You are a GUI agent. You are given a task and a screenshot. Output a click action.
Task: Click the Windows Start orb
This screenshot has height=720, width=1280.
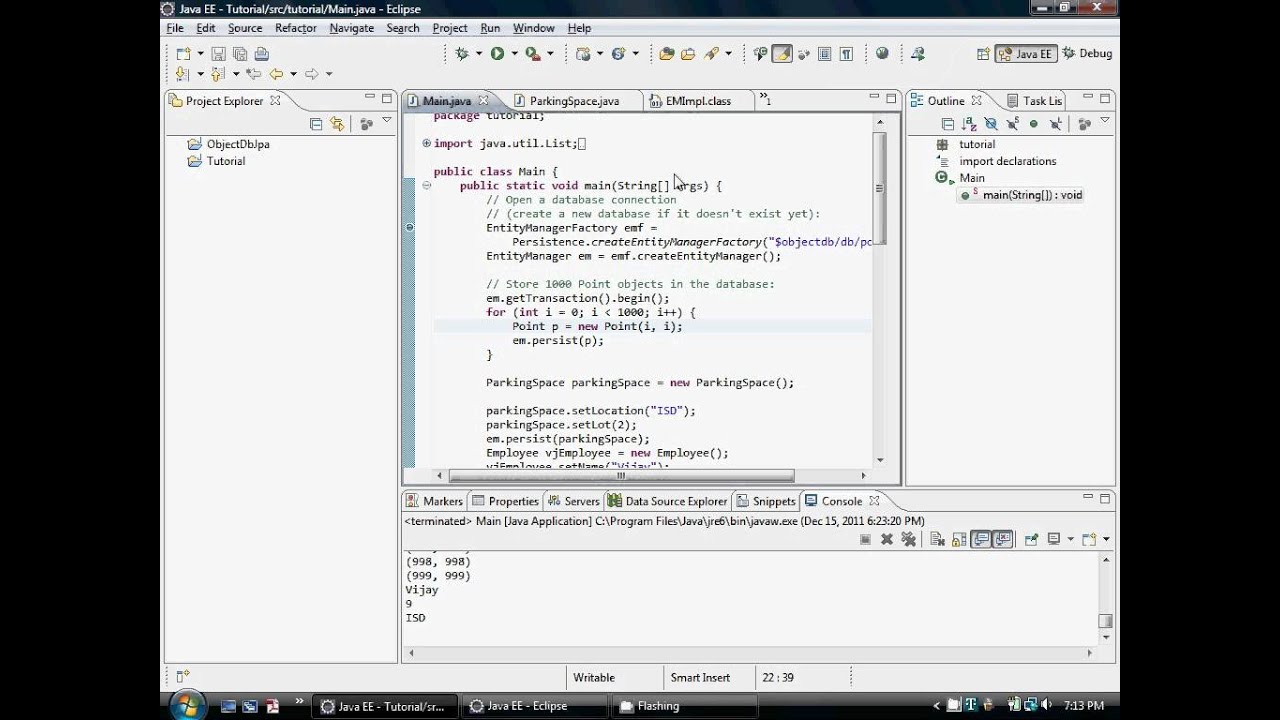188,705
